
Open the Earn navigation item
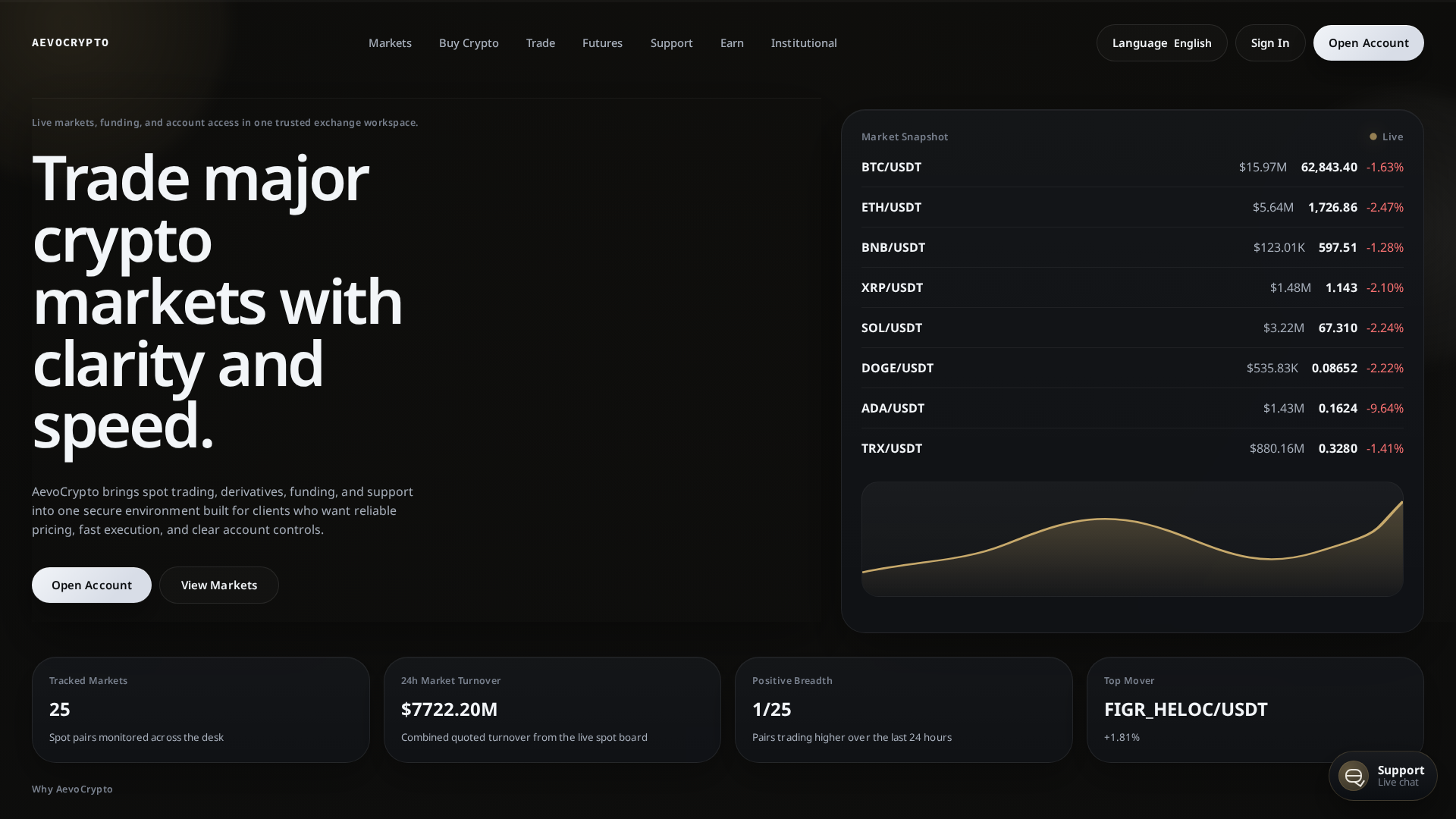click(732, 42)
